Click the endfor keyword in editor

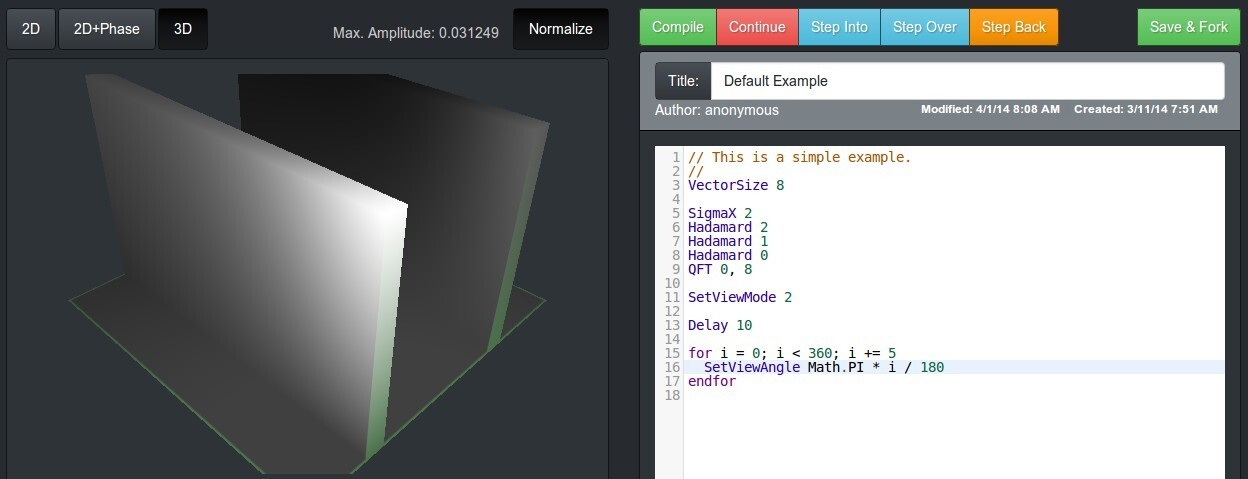(x=711, y=381)
